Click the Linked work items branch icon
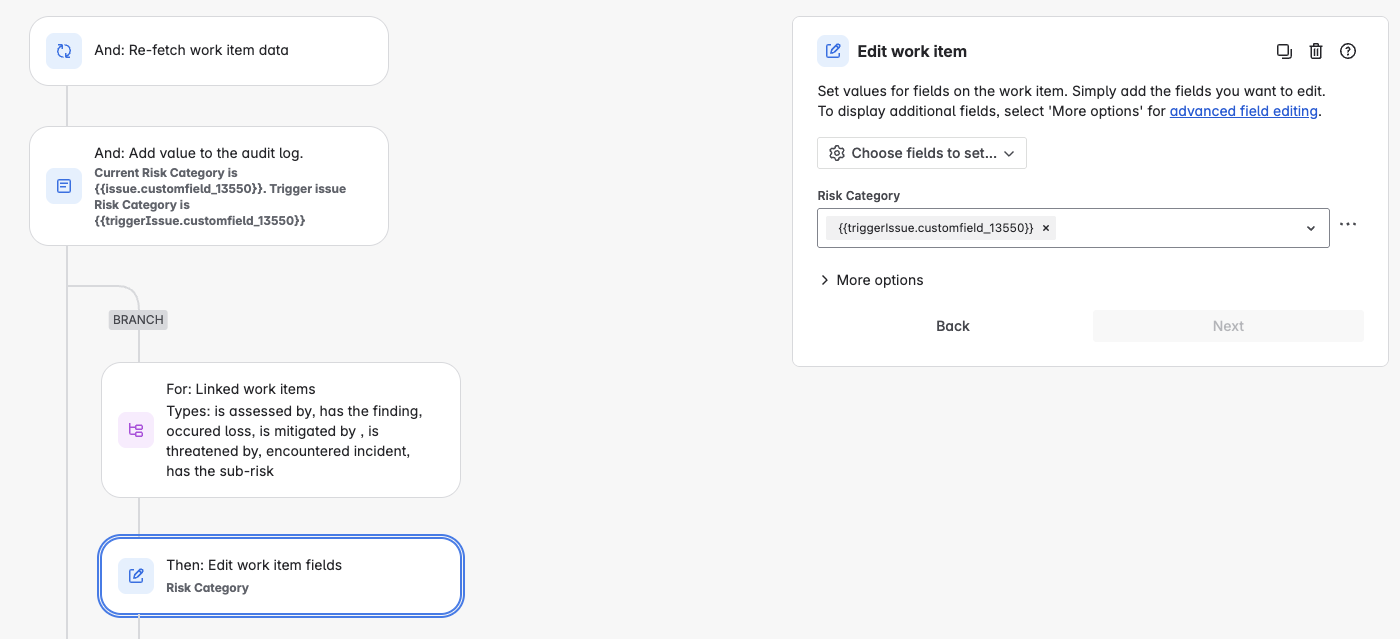The width and height of the screenshot is (1400, 639). click(x=136, y=430)
